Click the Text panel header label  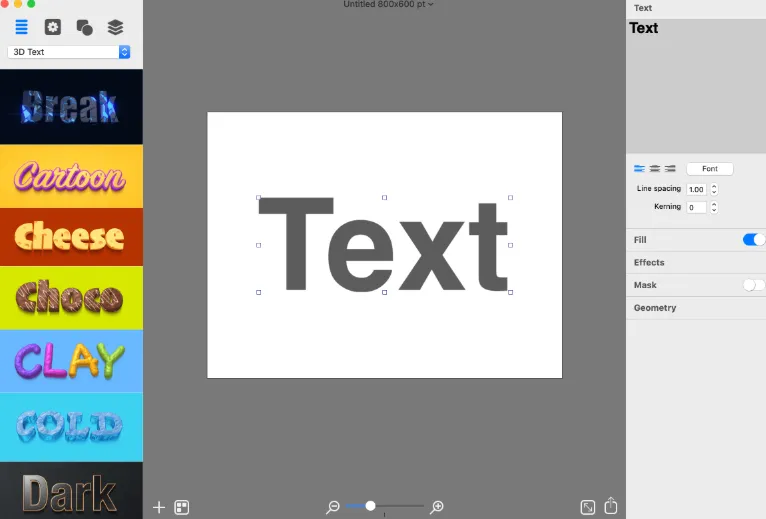[643, 8]
